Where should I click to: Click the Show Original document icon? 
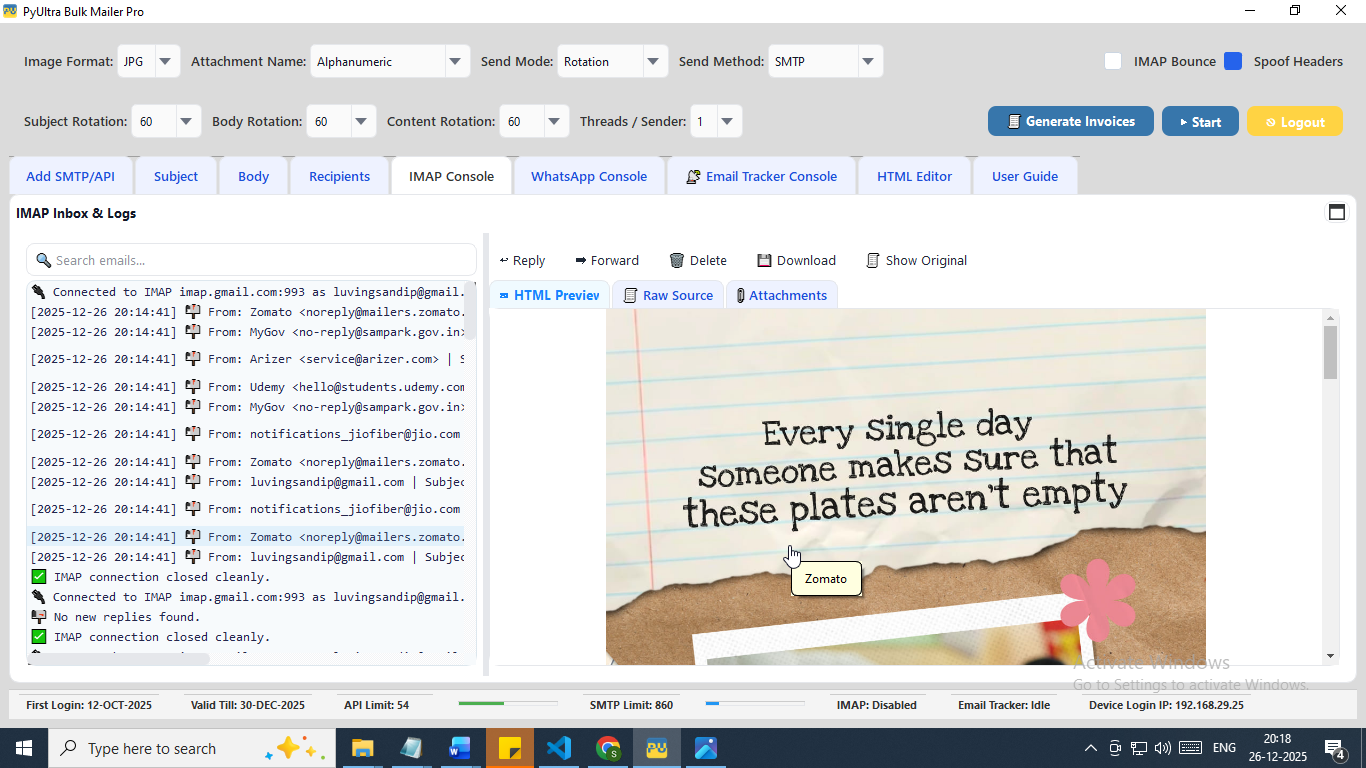point(873,260)
